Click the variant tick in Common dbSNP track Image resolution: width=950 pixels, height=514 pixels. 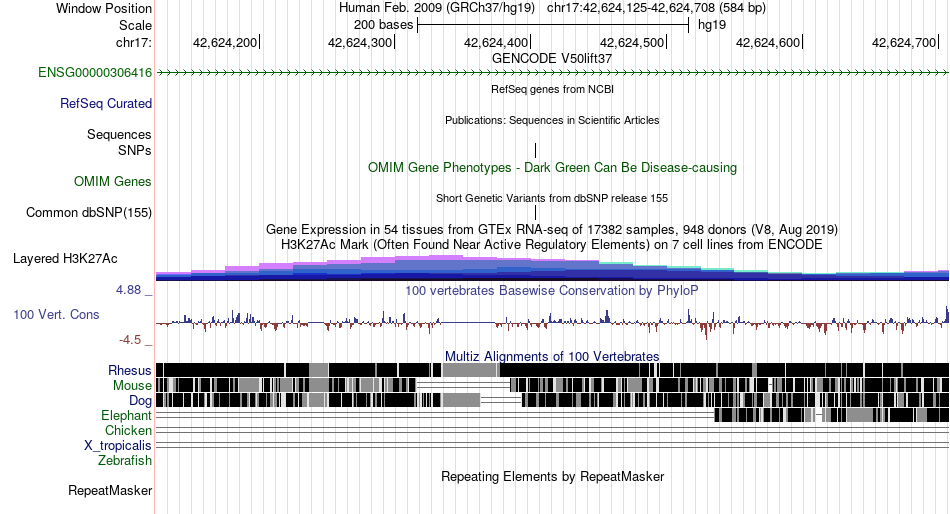click(x=536, y=213)
